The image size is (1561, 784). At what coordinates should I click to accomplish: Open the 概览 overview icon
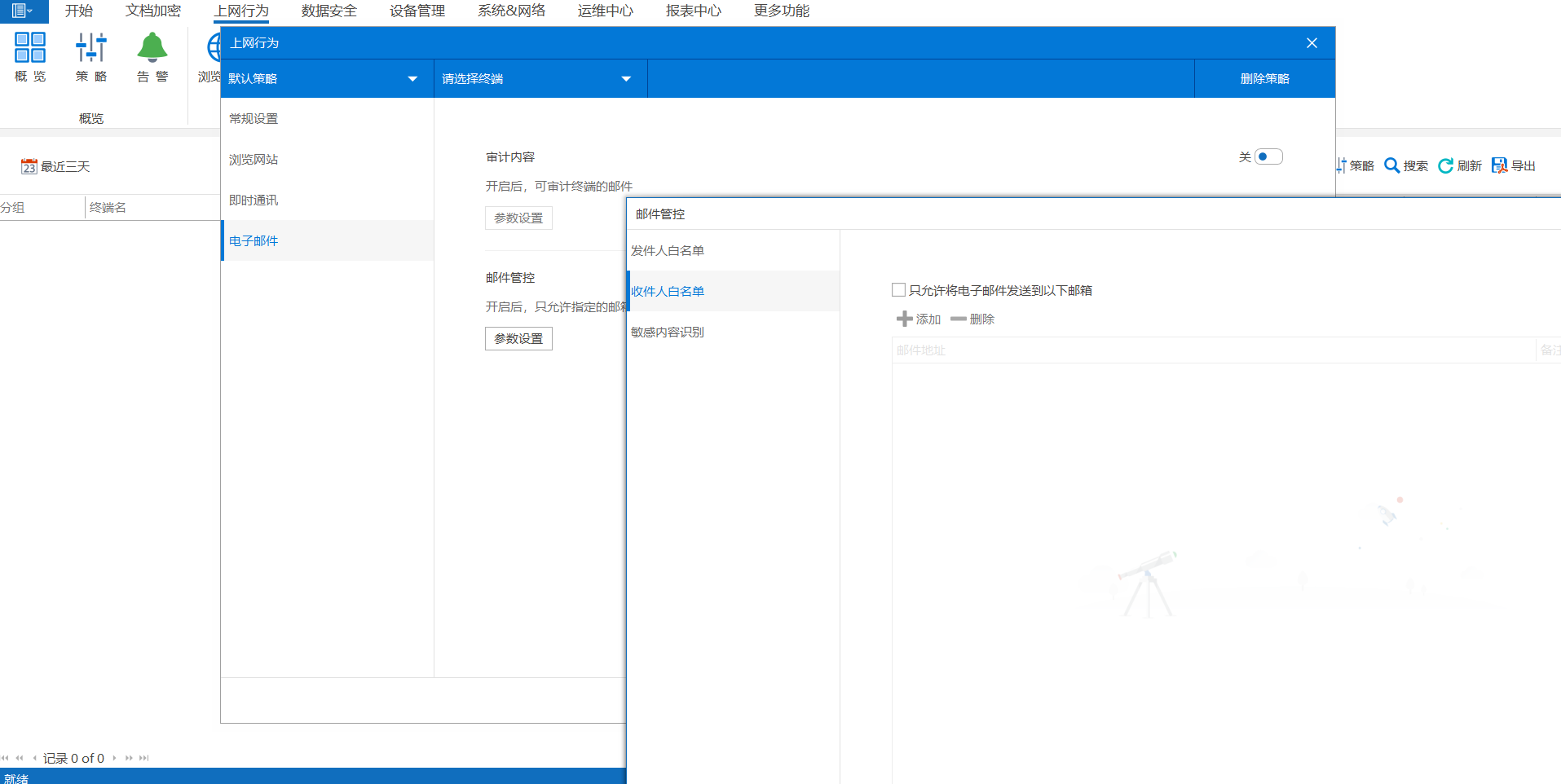(x=30, y=48)
